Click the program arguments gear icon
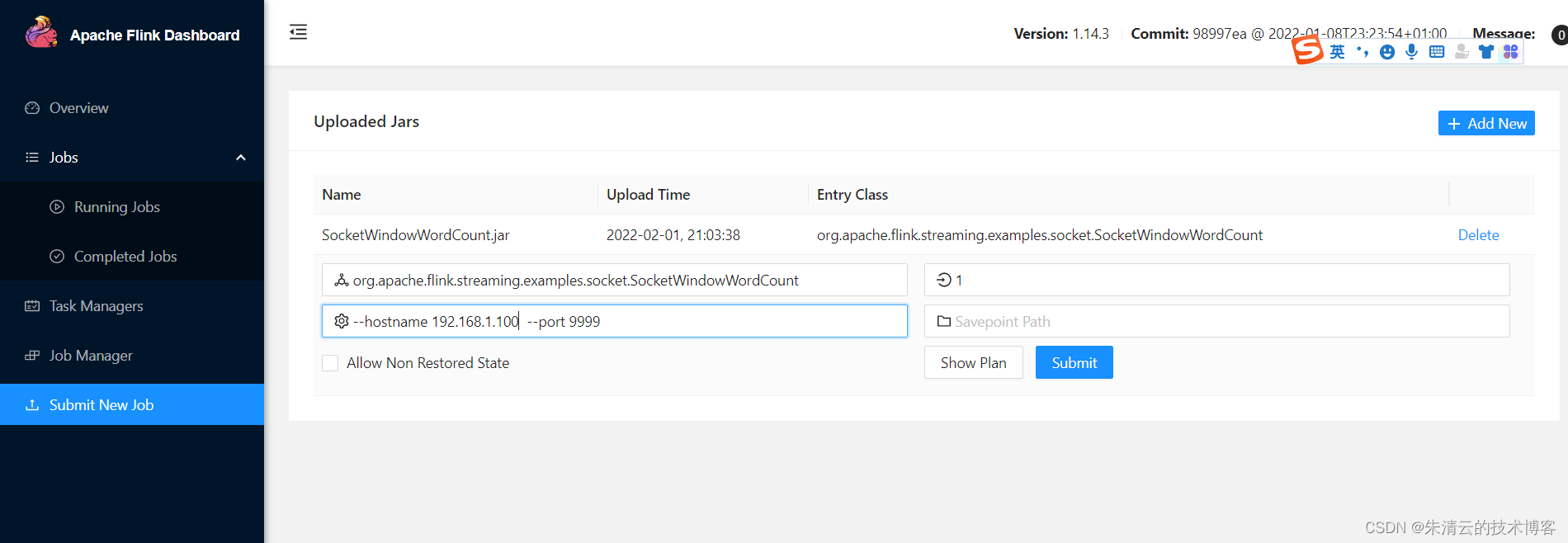 tap(341, 321)
